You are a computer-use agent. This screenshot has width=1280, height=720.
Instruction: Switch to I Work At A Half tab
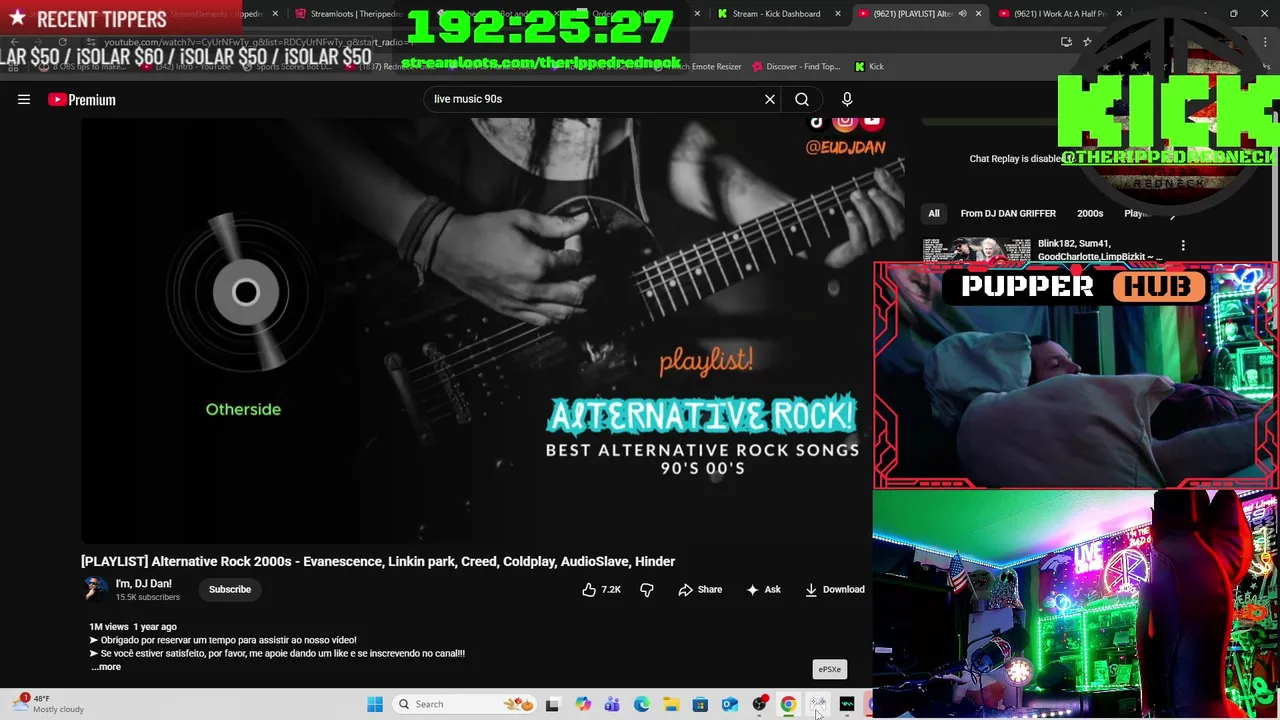pyautogui.click(x=1060, y=14)
